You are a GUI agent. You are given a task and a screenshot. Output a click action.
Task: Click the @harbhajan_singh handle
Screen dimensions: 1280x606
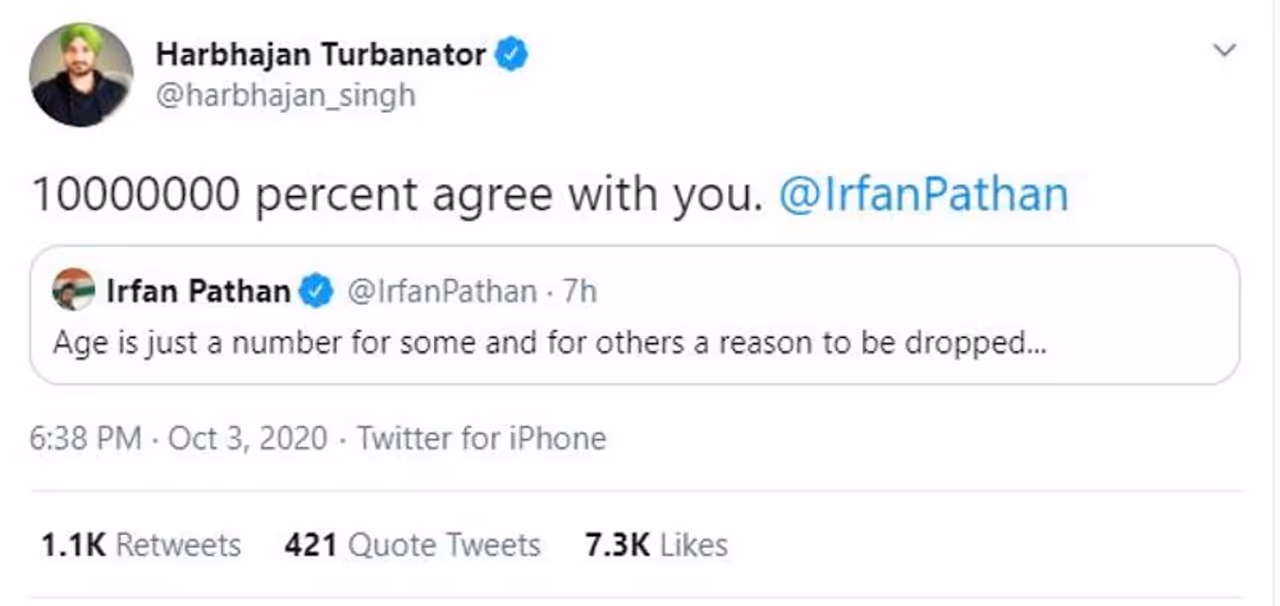[x=284, y=96]
